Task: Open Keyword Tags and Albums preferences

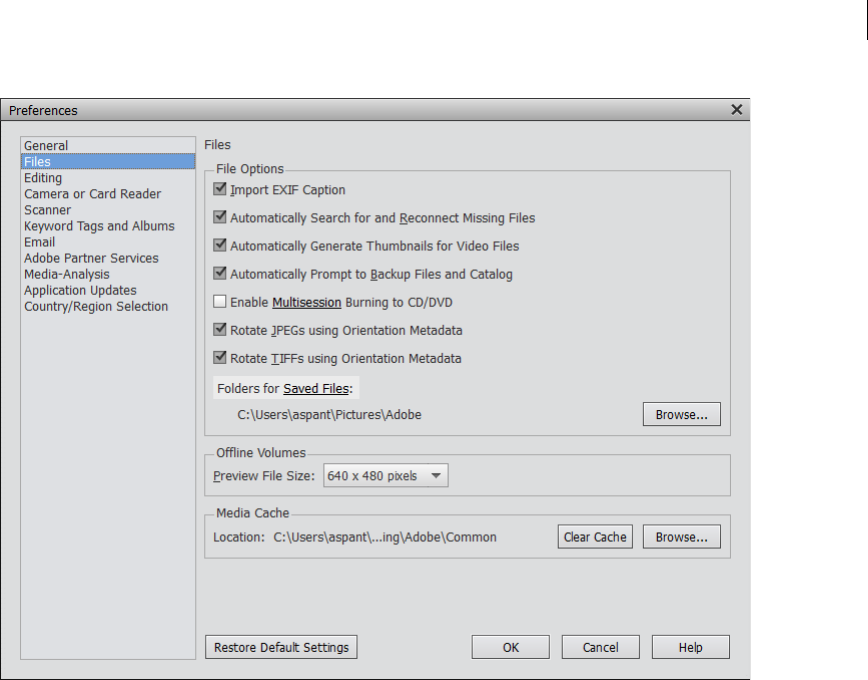Action: [108, 226]
